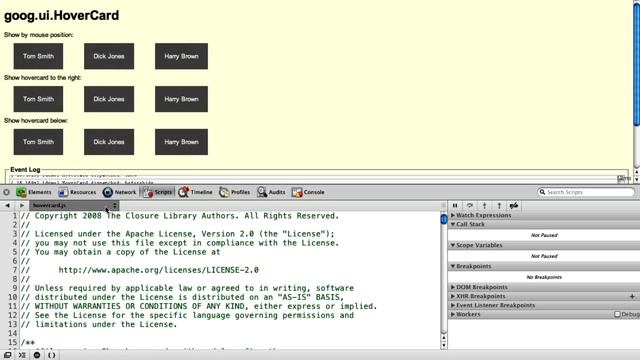Pause script execution
The image size is (640, 360).
point(455,205)
